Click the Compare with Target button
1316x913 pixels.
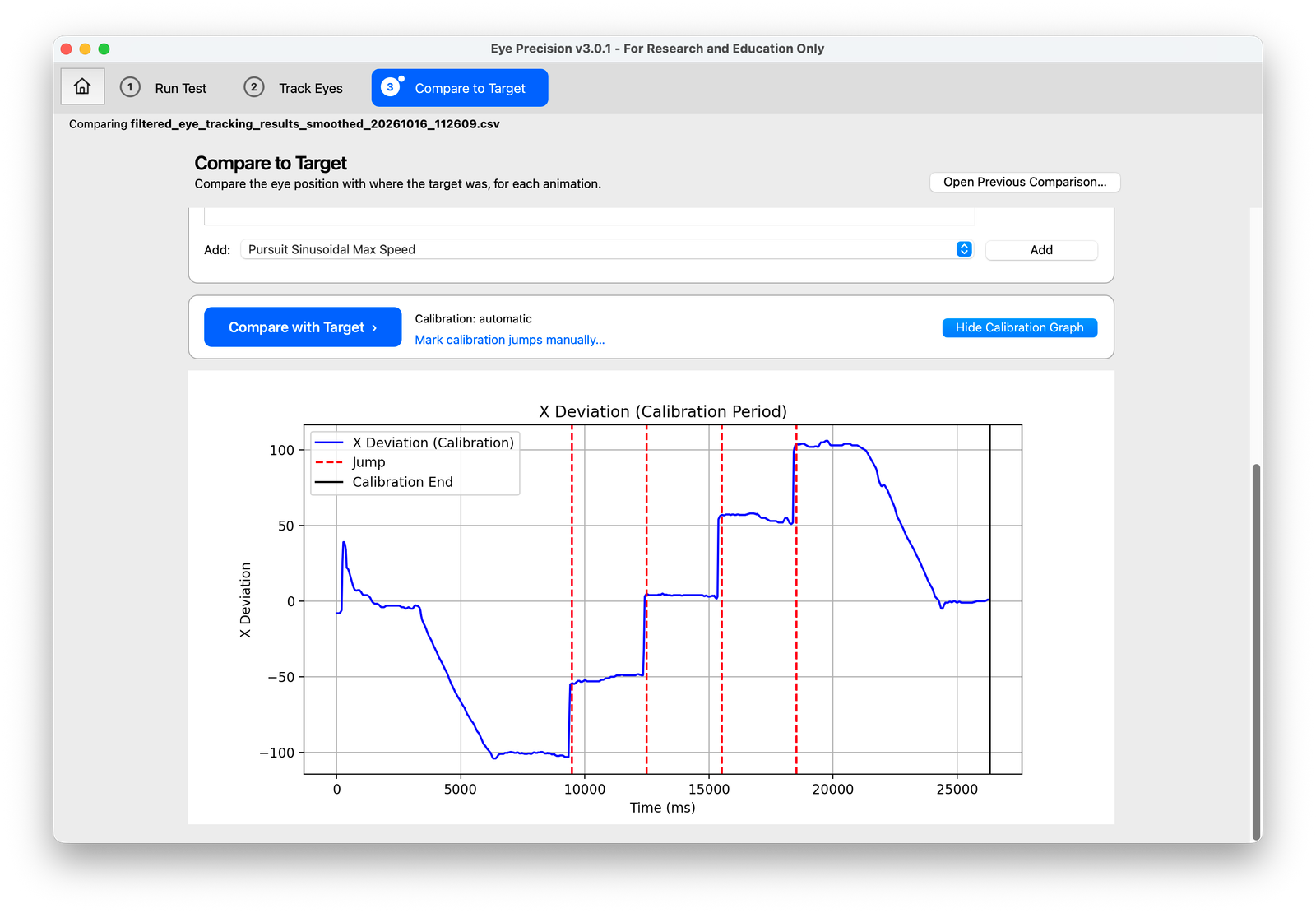(303, 327)
